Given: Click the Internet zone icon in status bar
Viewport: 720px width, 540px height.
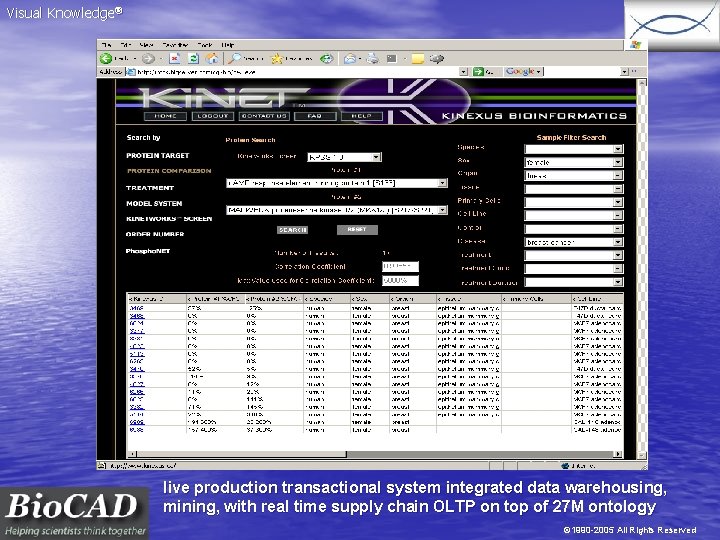Looking at the screenshot, I should point(566,466).
